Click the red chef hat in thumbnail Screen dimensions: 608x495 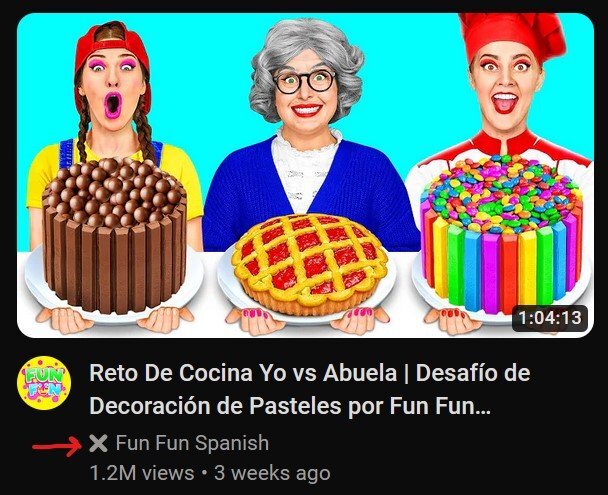click(x=512, y=35)
